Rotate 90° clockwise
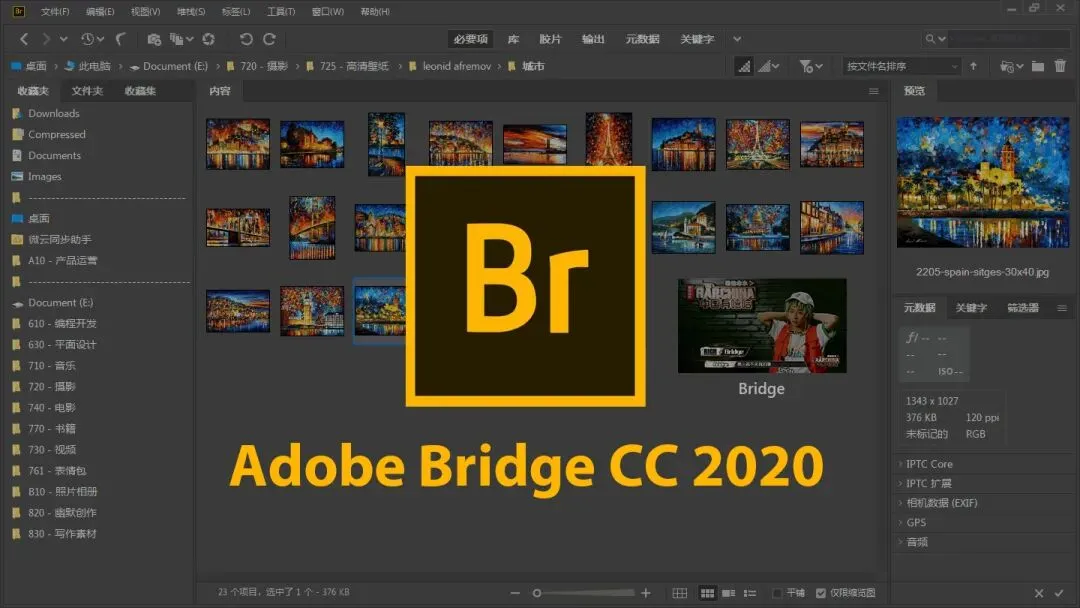 click(x=269, y=39)
